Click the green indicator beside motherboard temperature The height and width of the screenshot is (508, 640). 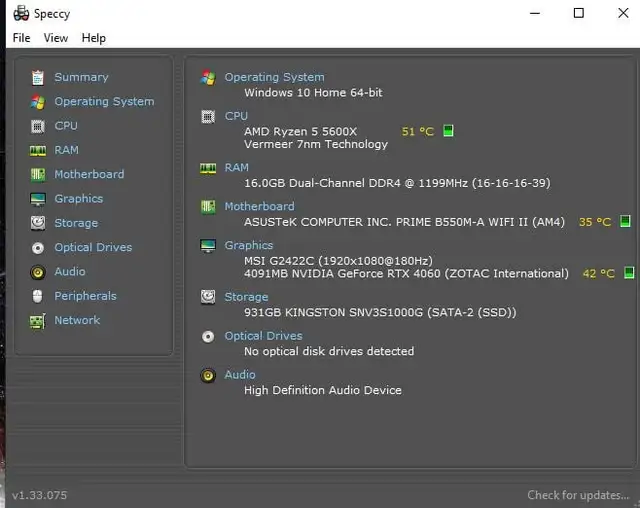click(625, 222)
